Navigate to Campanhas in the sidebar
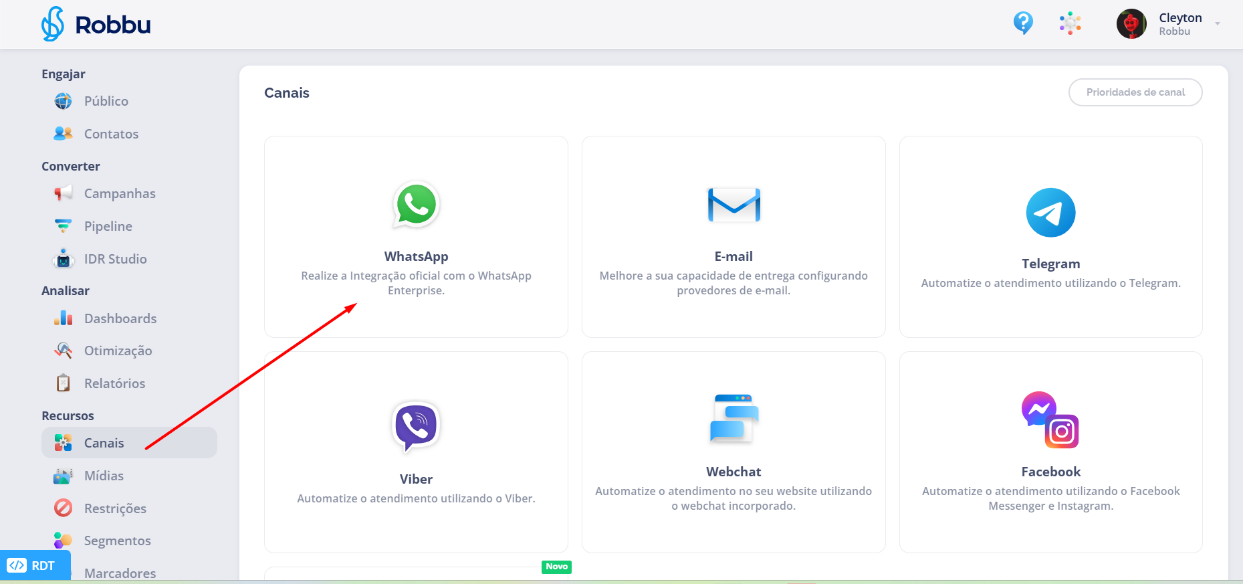 pyautogui.click(x=119, y=193)
